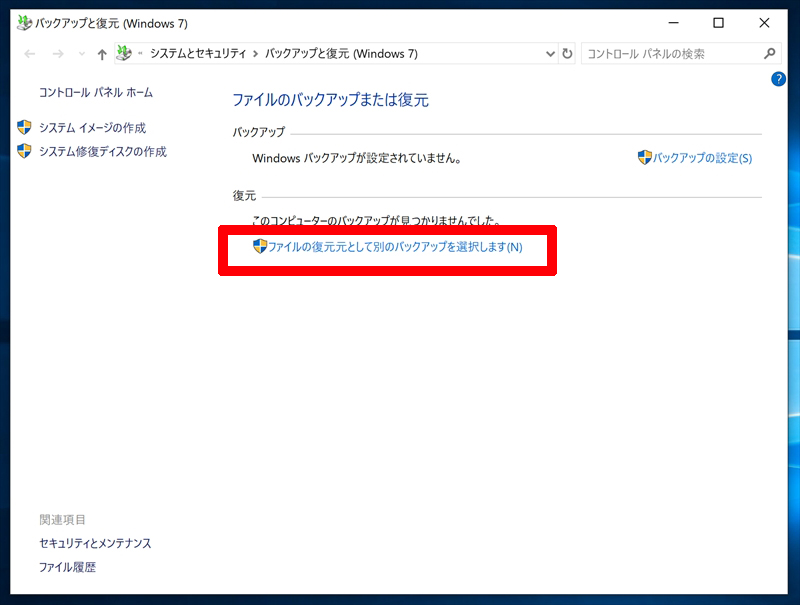Maximize the Backup and Restore window

coord(718,23)
